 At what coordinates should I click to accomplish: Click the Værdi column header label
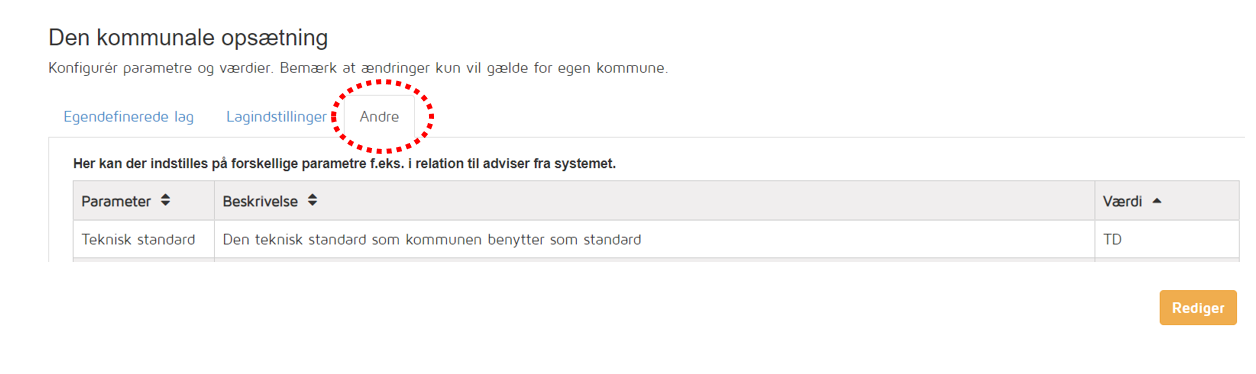point(1122,201)
